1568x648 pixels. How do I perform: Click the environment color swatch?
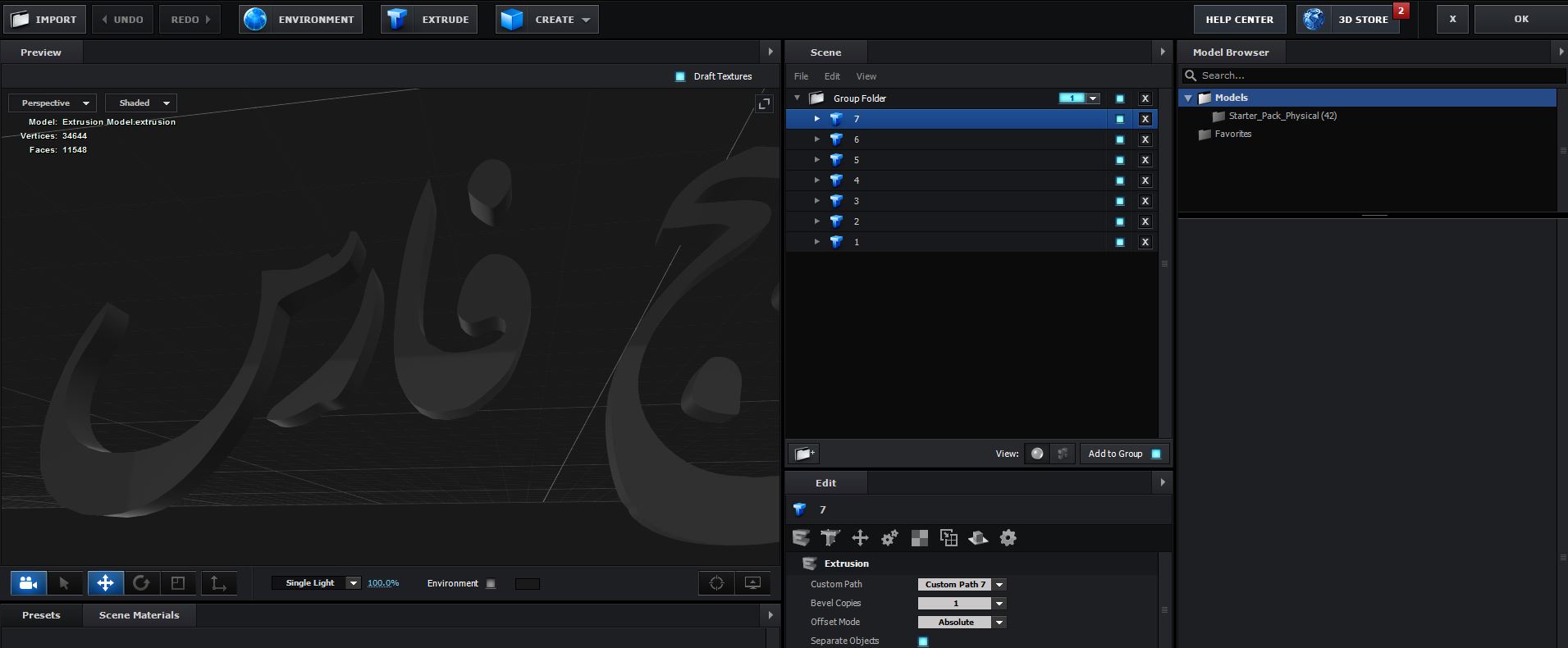tap(527, 584)
